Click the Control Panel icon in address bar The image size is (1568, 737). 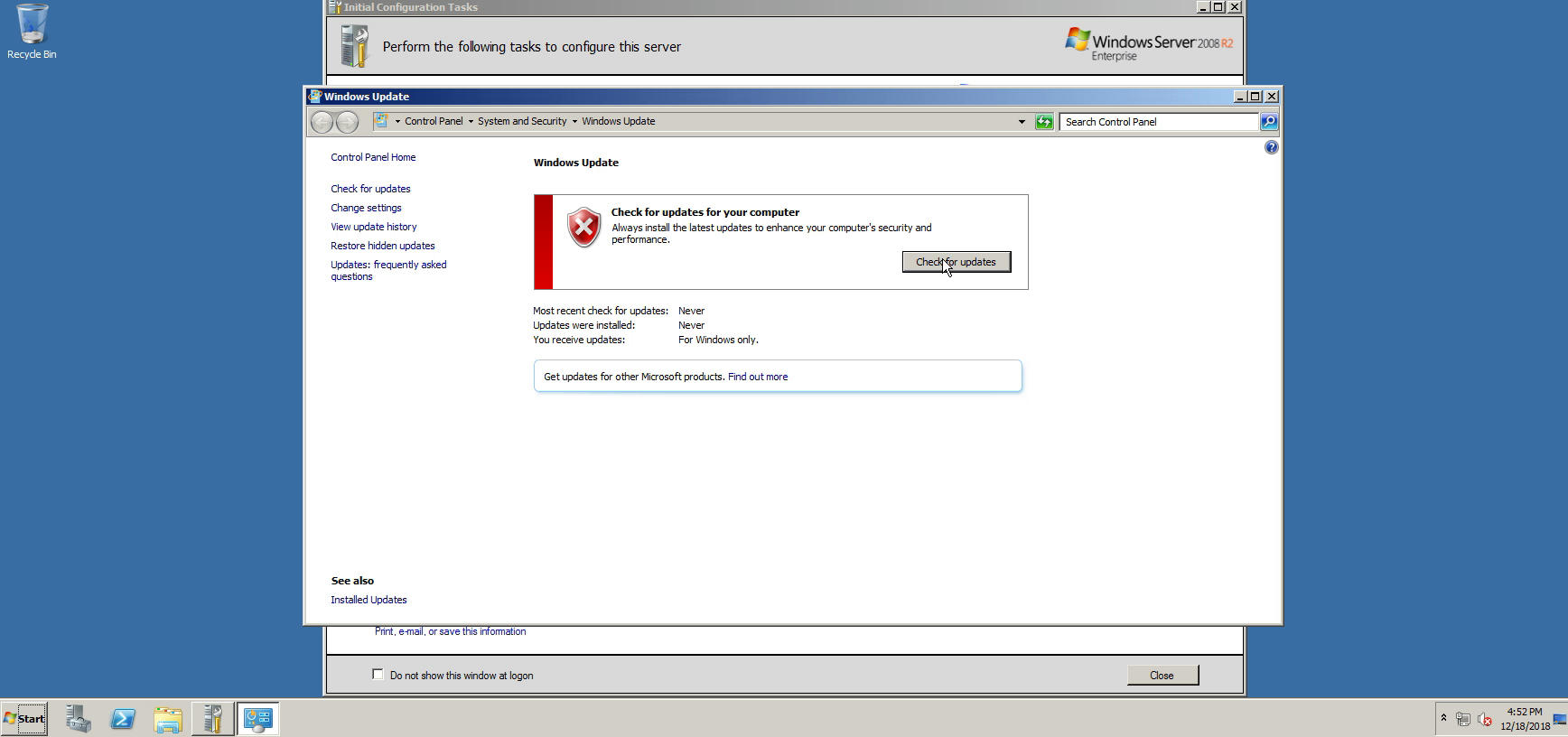tap(382, 121)
